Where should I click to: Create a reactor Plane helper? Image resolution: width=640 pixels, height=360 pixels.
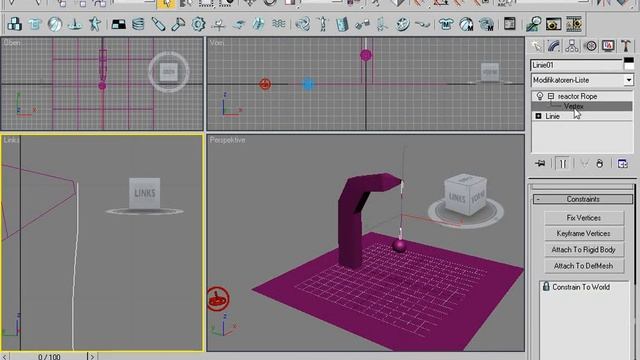coord(119,24)
